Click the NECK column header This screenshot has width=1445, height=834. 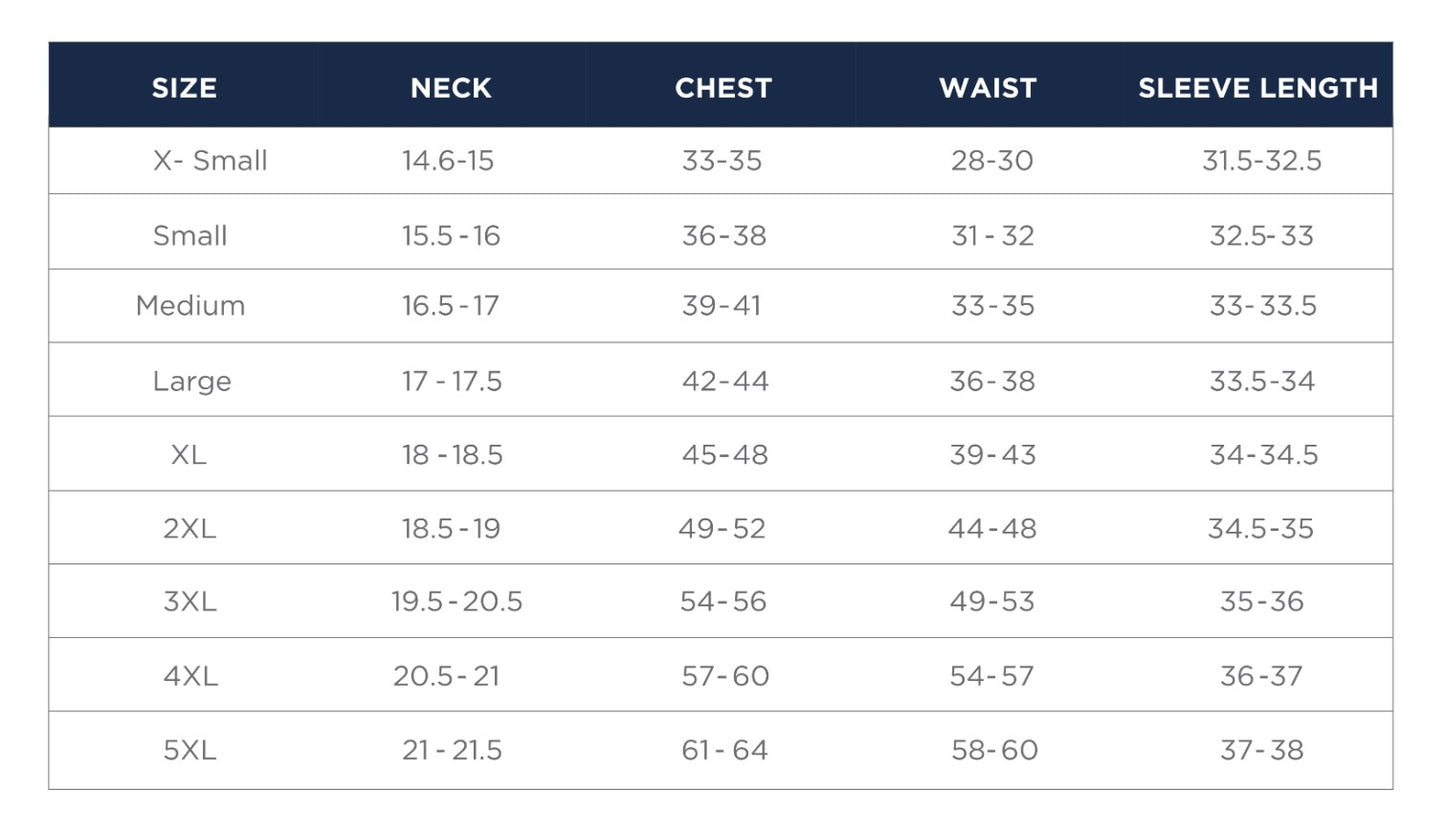[x=451, y=88]
